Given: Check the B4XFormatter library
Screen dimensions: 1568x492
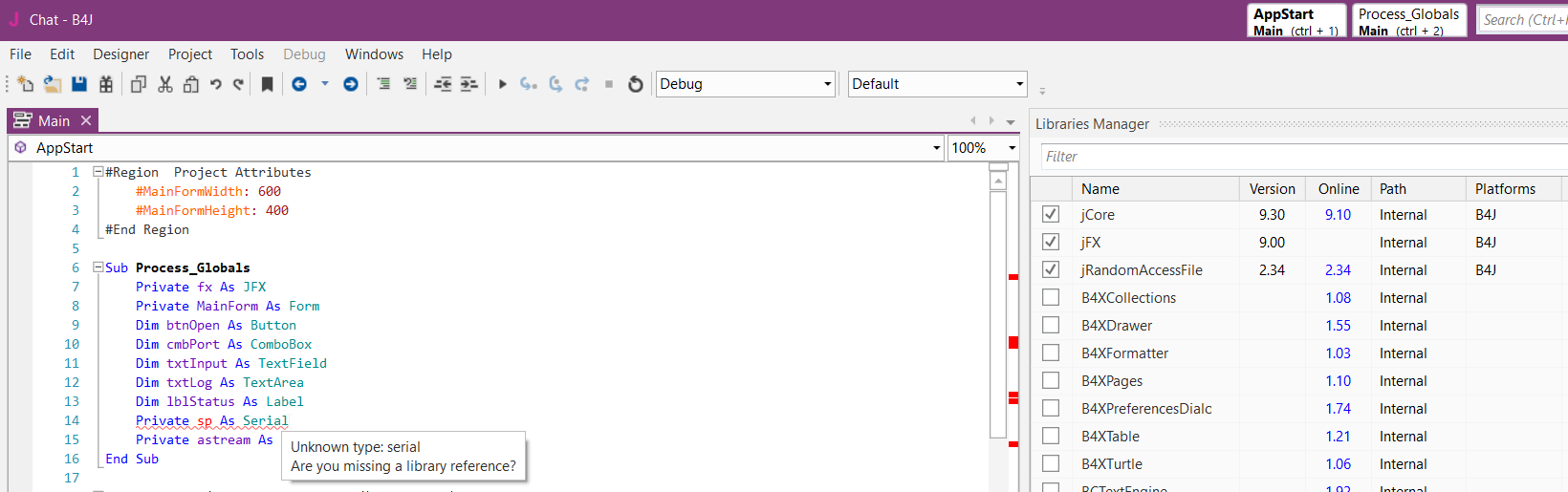Looking at the screenshot, I should [1051, 353].
